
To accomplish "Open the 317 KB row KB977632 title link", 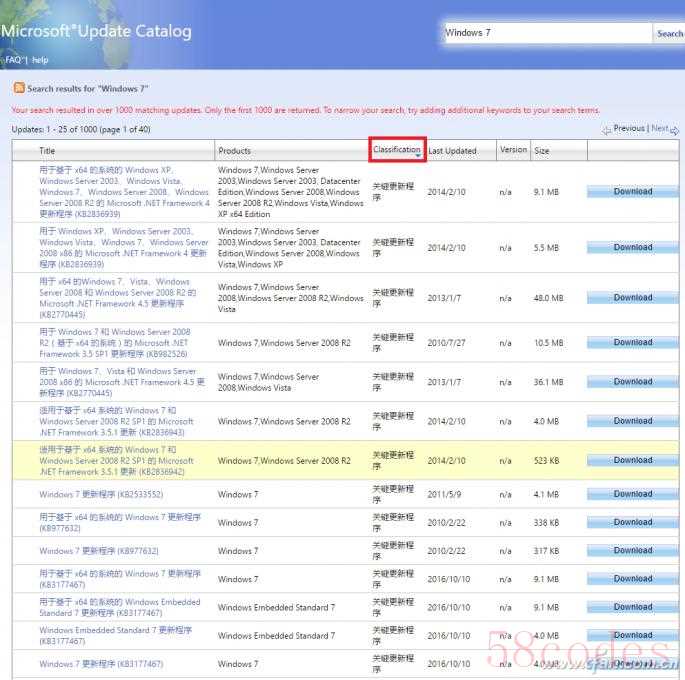I will [99, 551].
